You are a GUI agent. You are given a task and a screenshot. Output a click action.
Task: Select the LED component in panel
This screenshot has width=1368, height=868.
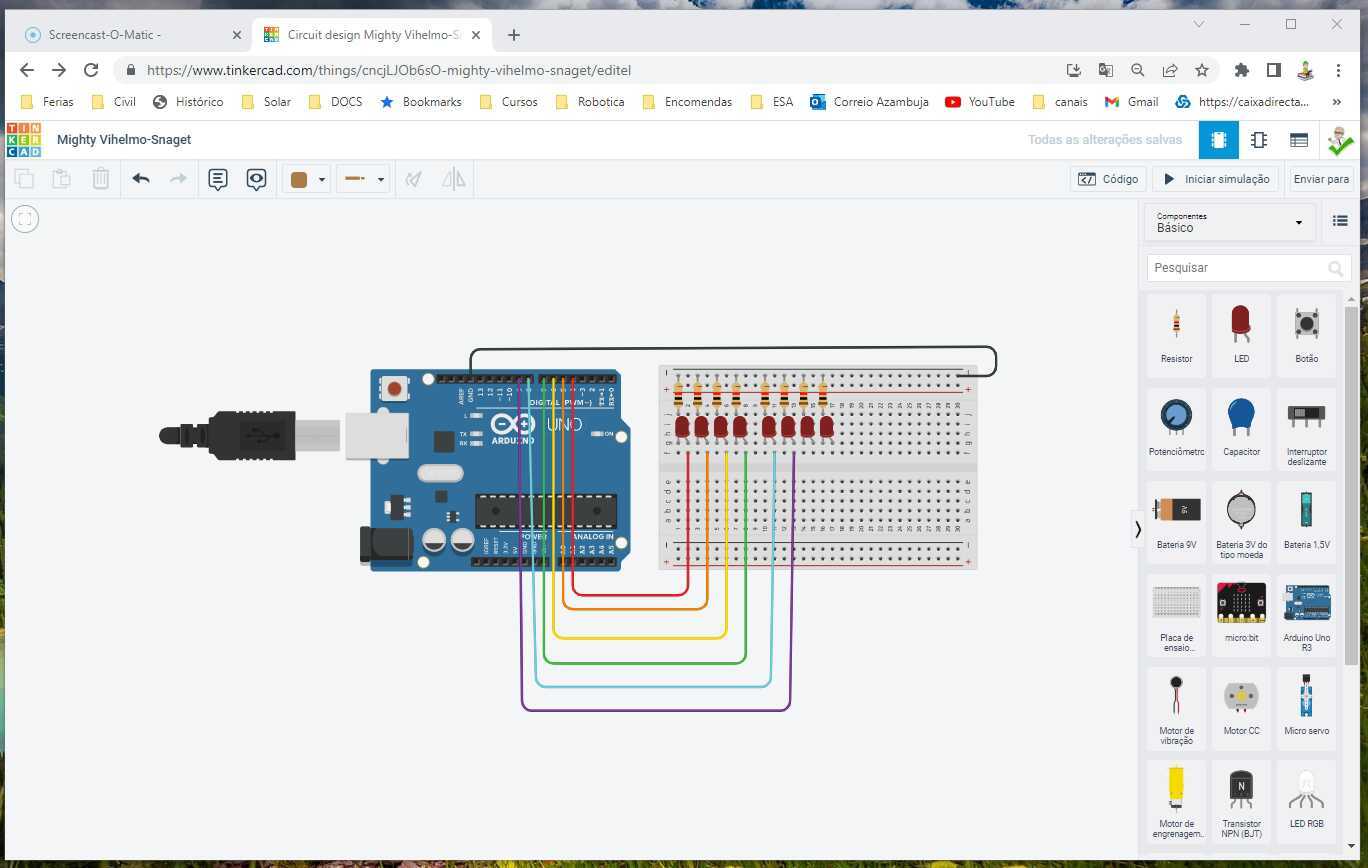tap(1241, 334)
